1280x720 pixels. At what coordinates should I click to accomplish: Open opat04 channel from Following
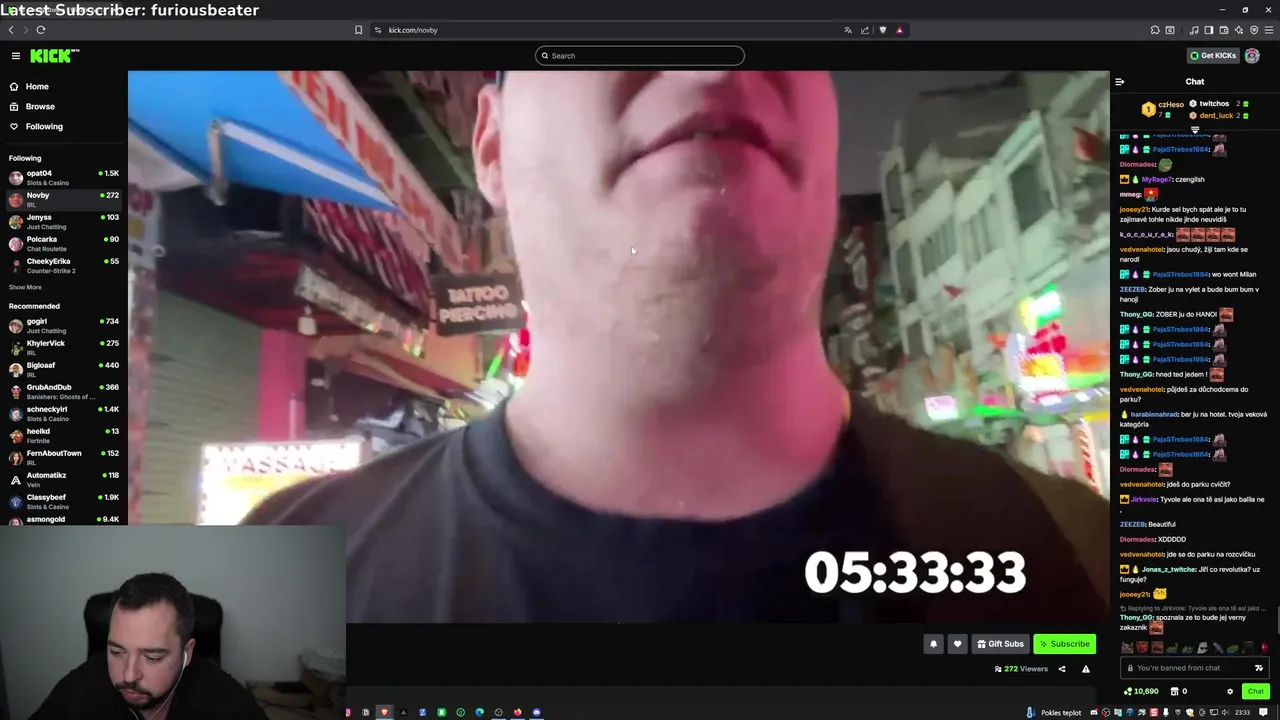pos(64,178)
